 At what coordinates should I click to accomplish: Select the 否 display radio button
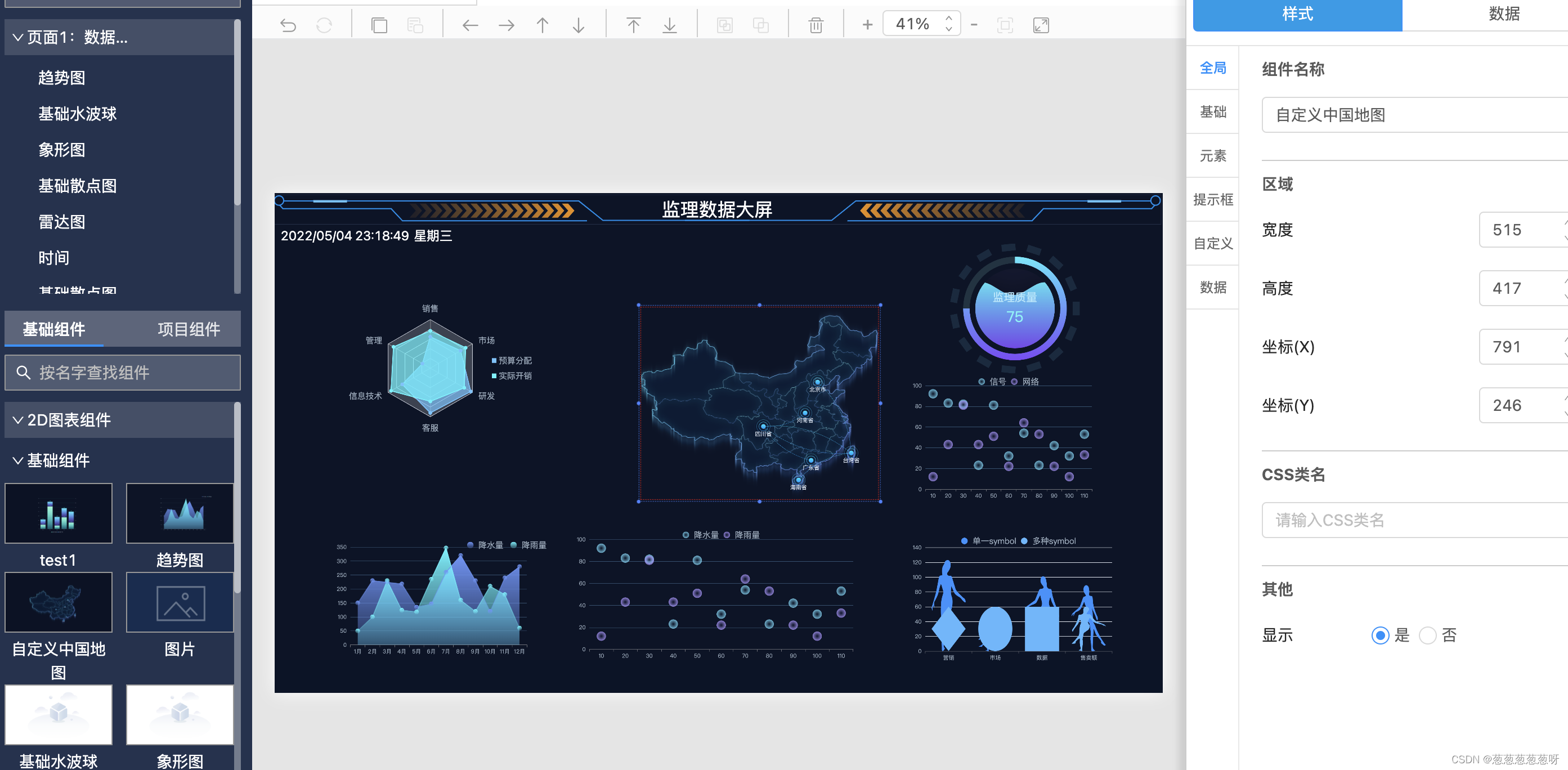pos(1427,635)
